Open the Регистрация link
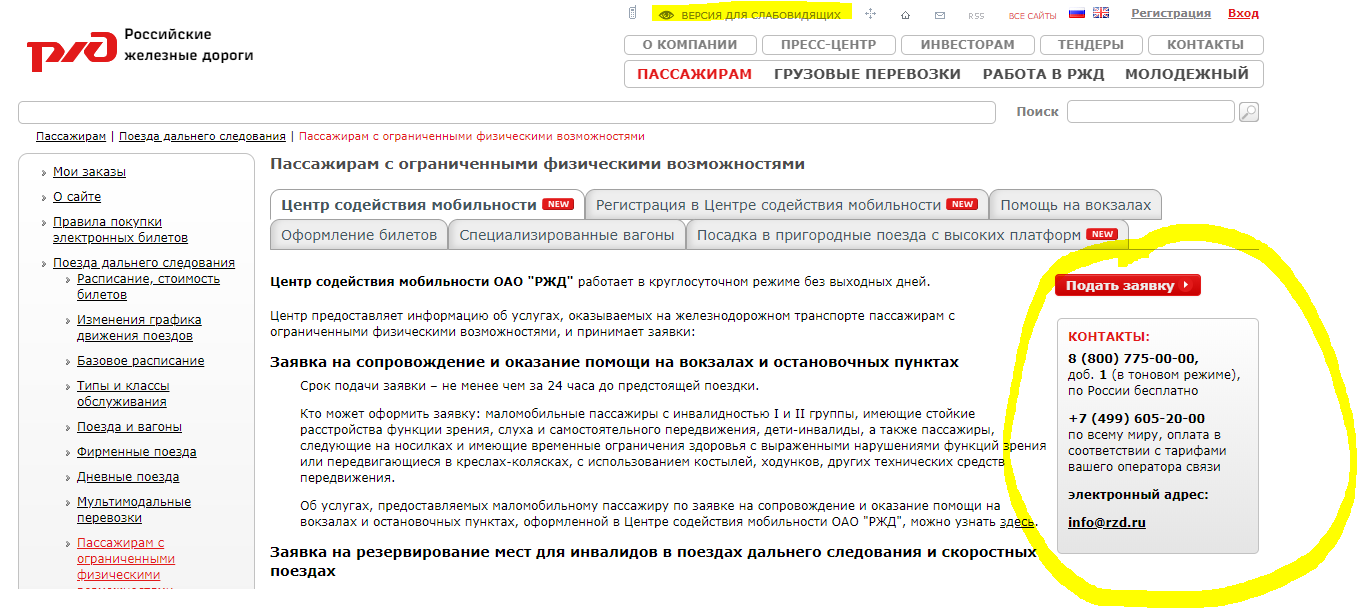Image resolution: width=1357 pixels, height=608 pixels. [1171, 14]
